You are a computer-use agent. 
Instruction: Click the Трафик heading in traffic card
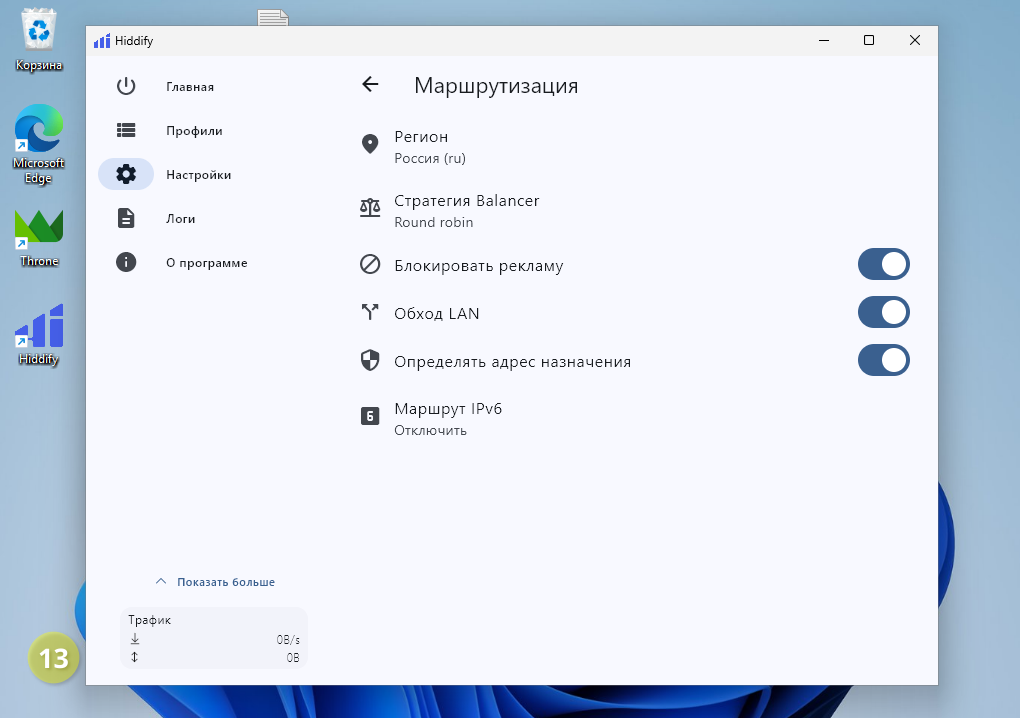tap(150, 620)
